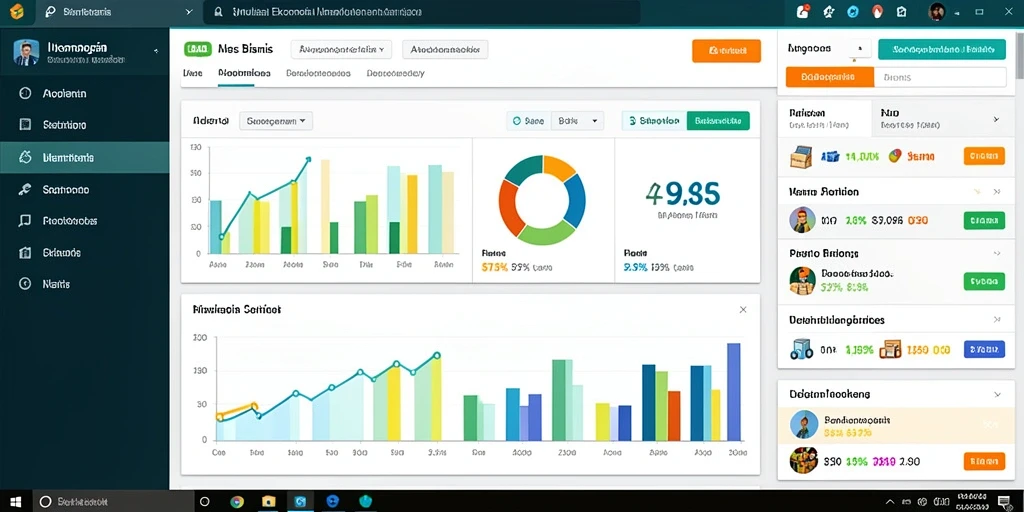Screen dimensions: 1024x512
Task: Open File Explorer from the taskbar
Action: pos(268,502)
